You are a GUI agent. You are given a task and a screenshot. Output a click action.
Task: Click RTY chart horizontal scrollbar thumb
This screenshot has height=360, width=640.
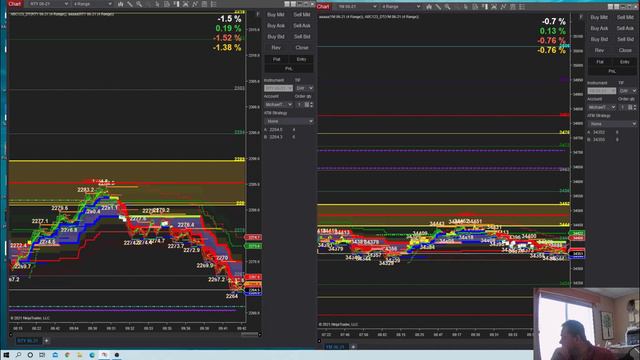coord(250,334)
